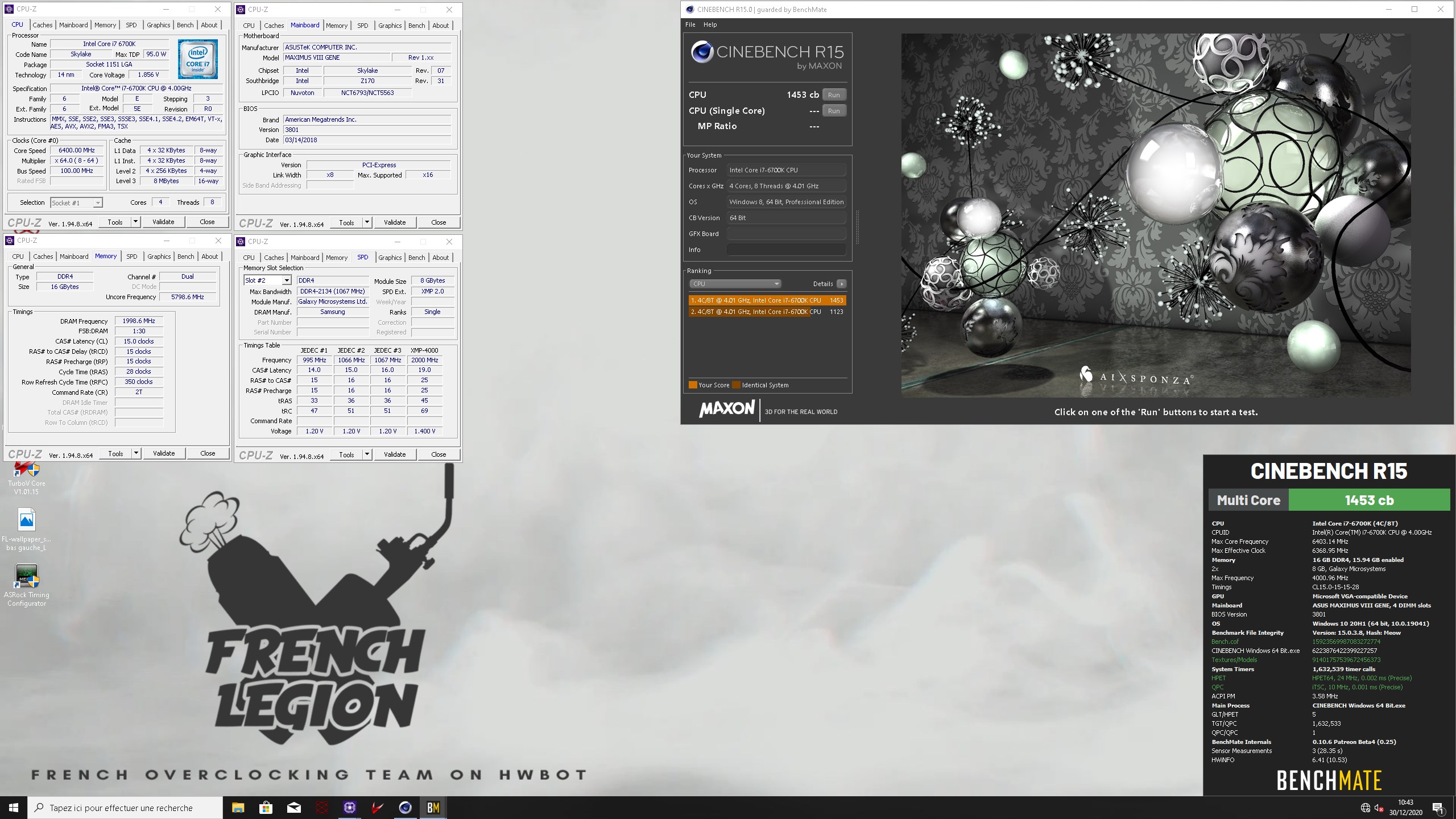The height and width of the screenshot is (819, 1456).
Task: Click Max Core Frequency 6403.14 MHz in BenchMate
Action: (x=1330, y=541)
